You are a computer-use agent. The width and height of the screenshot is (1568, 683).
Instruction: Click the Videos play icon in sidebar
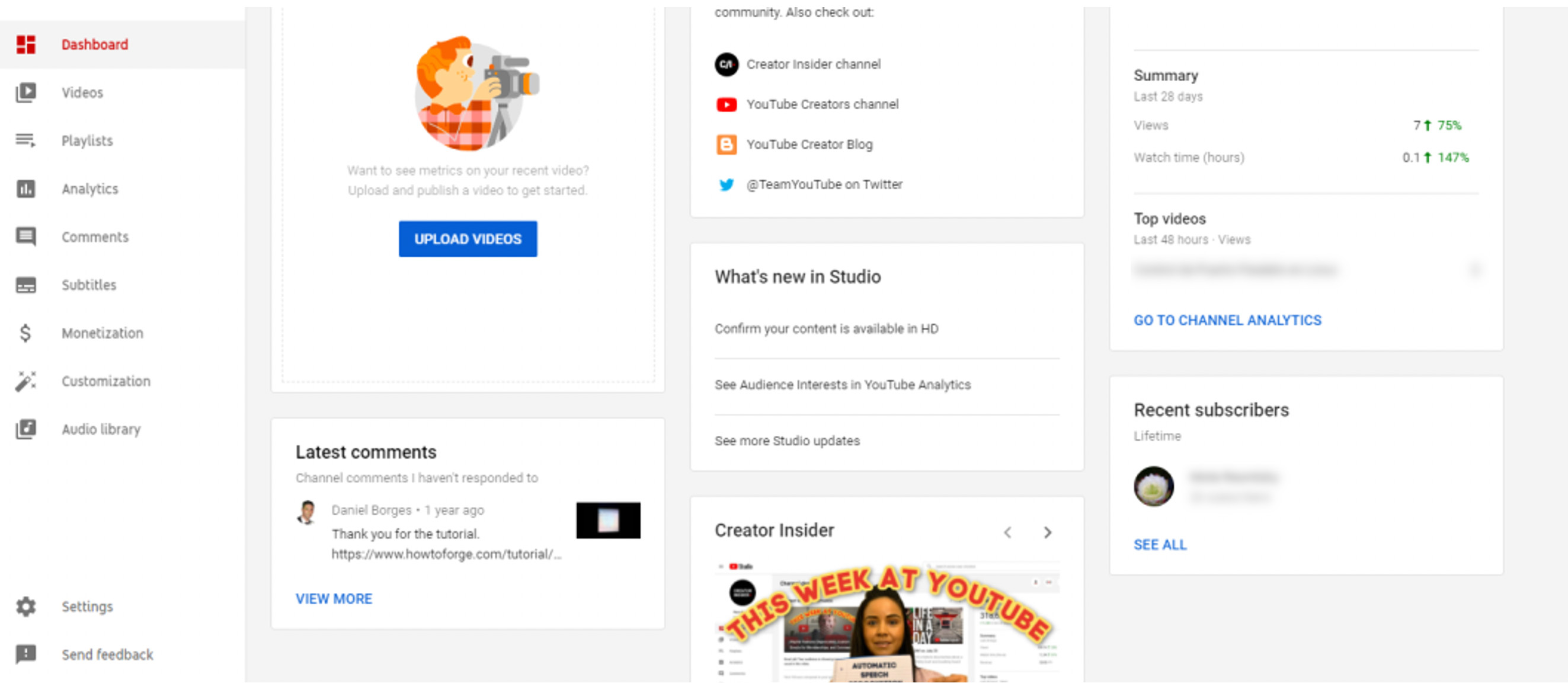(x=25, y=92)
